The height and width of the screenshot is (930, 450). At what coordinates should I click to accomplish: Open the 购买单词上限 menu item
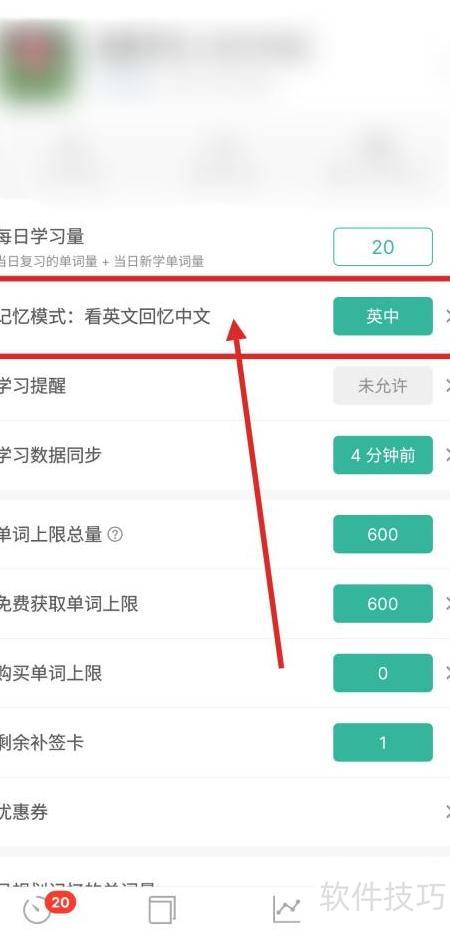click(x=225, y=673)
